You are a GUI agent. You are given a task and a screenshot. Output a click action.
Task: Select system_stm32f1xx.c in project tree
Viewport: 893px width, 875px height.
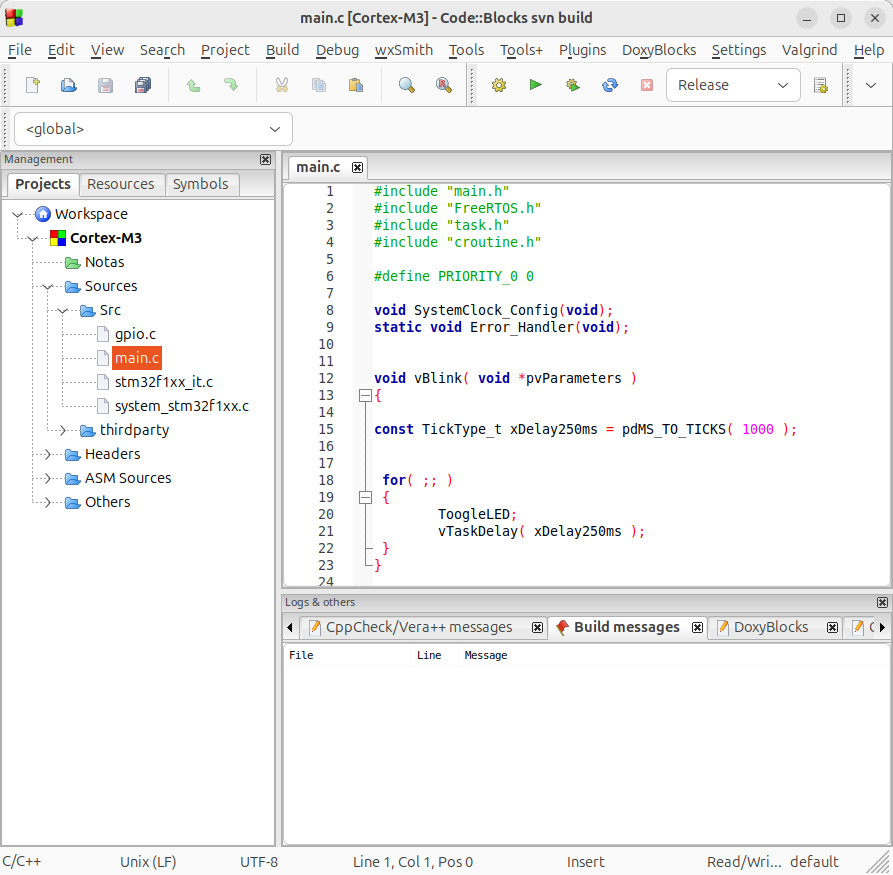coord(182,406)
